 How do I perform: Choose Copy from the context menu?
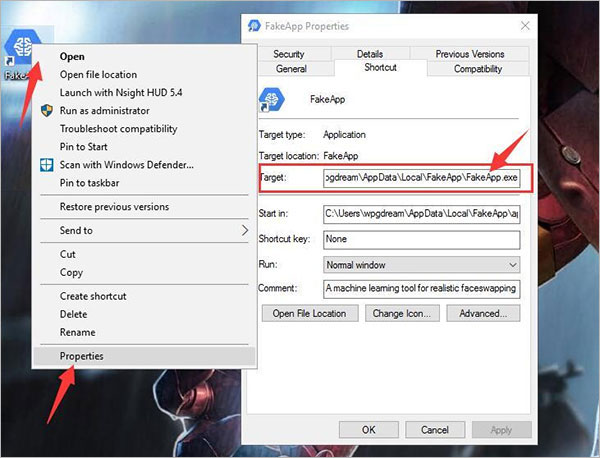point(145,272)
